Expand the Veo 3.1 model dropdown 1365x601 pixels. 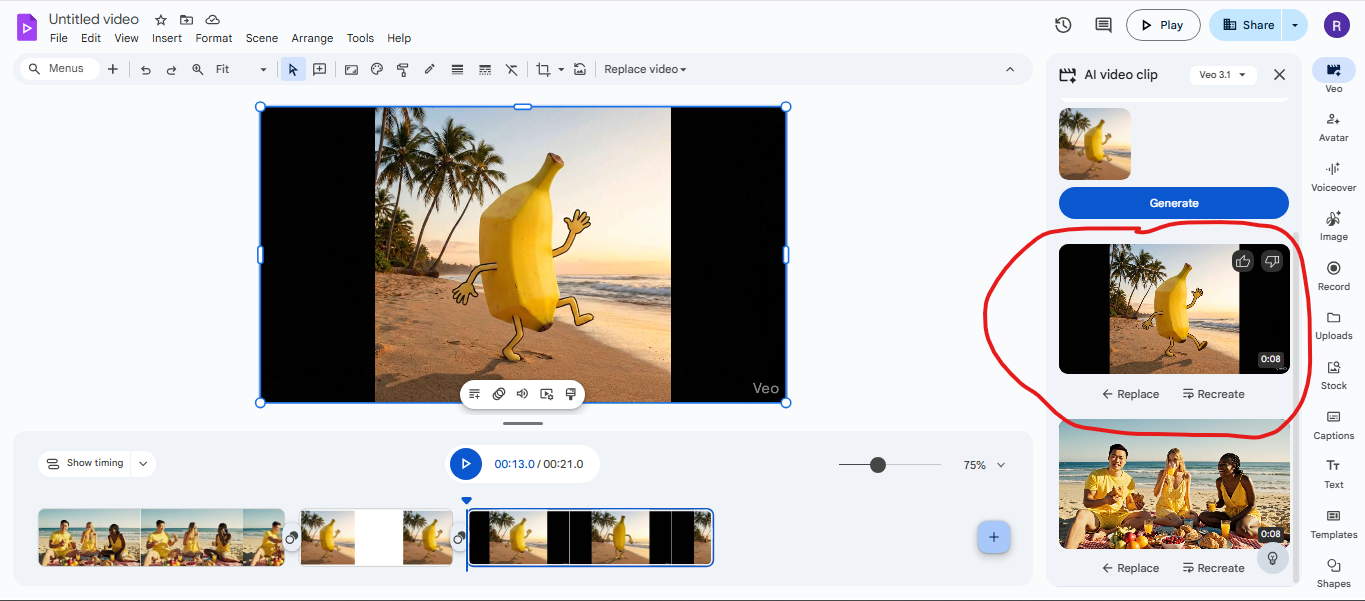click(1223, 75)
